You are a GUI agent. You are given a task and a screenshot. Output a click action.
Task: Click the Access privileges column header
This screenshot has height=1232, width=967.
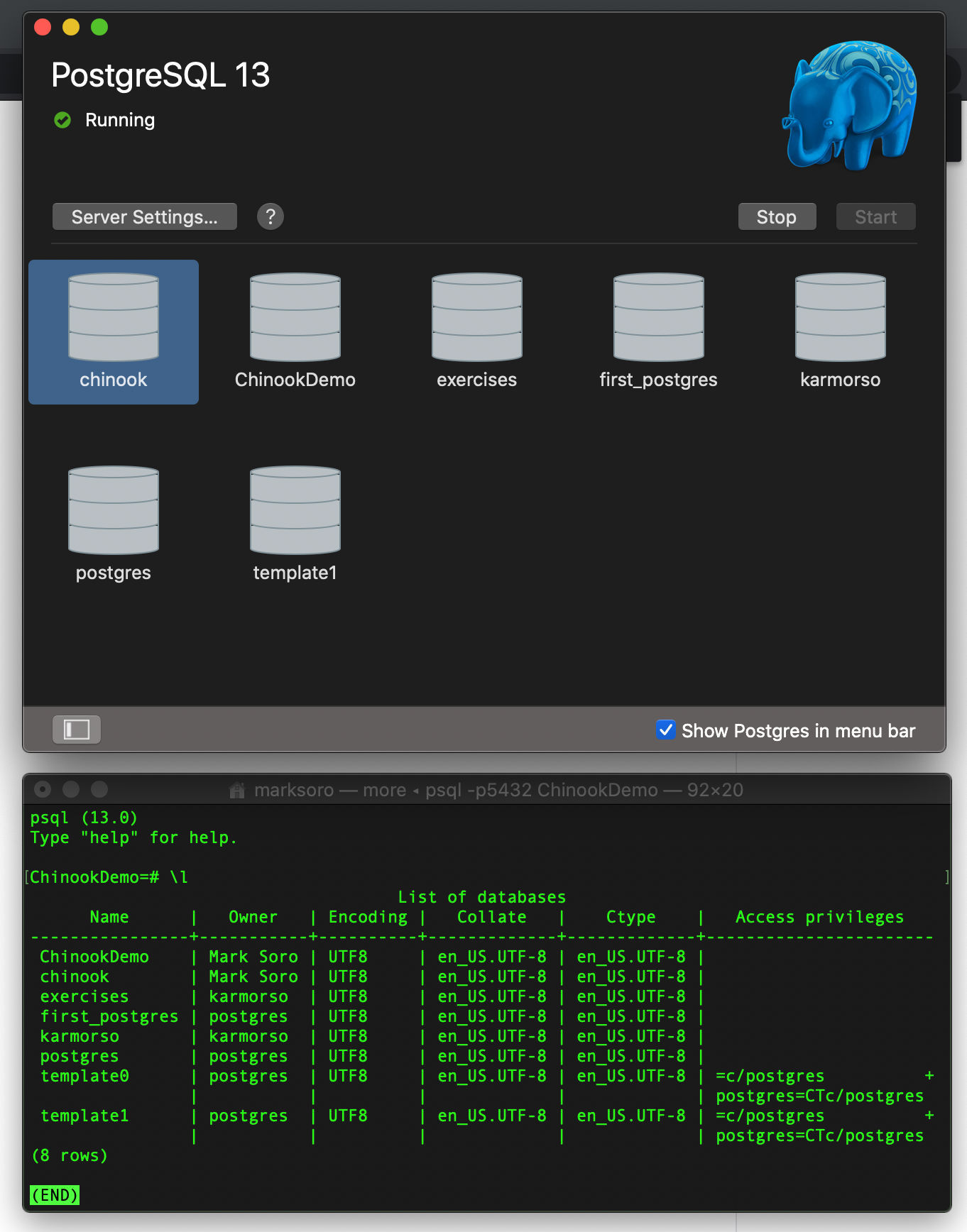point(819,917)
